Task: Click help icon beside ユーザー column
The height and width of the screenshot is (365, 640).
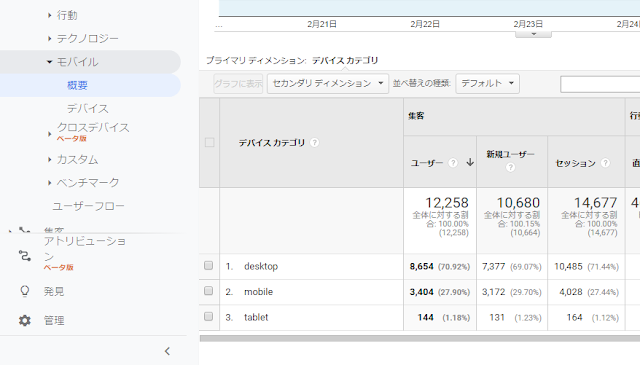Action: [x=453, y=163]
